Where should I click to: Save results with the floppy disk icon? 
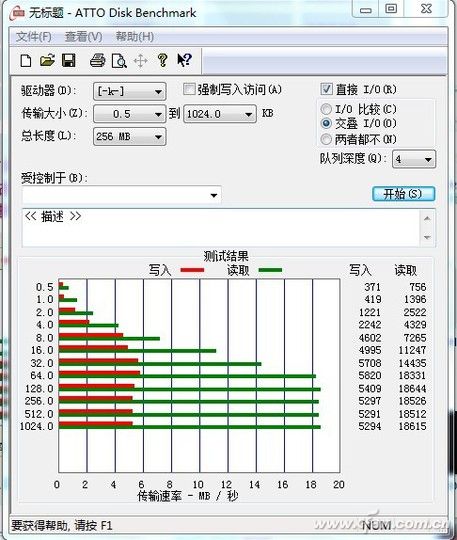coord(69,61)
